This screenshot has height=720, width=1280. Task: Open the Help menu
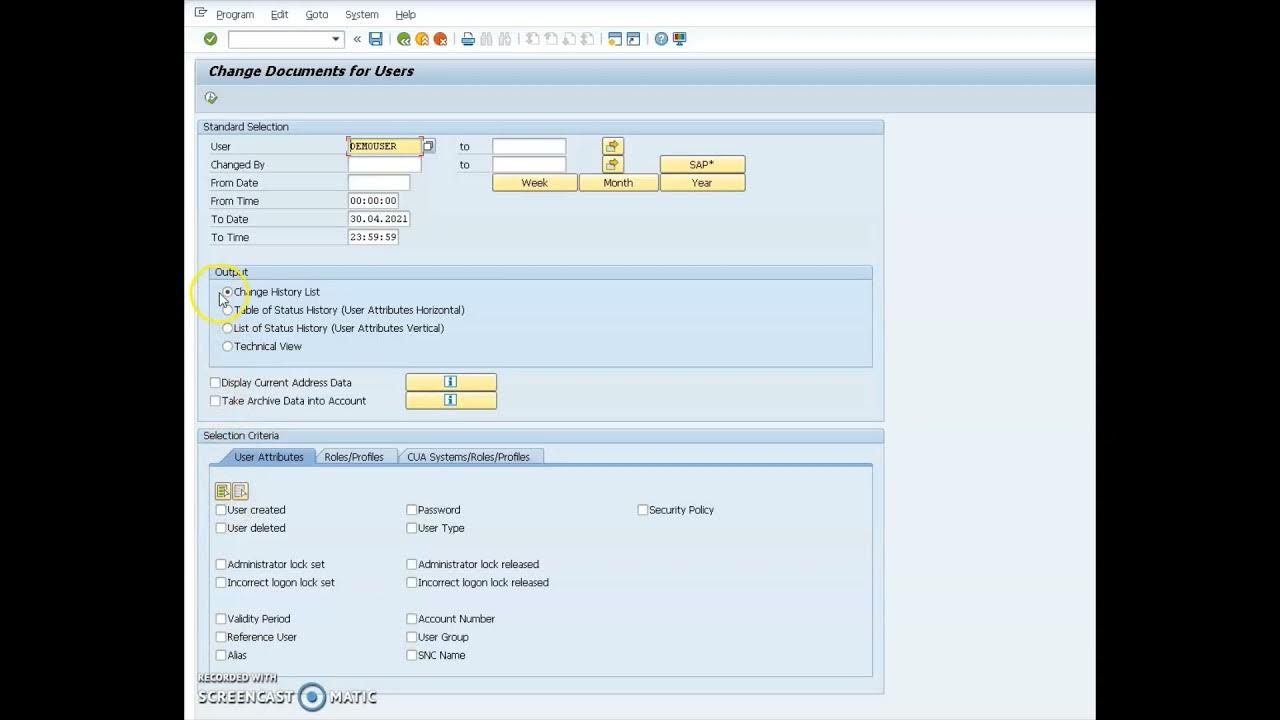click(x=405, y=15)
